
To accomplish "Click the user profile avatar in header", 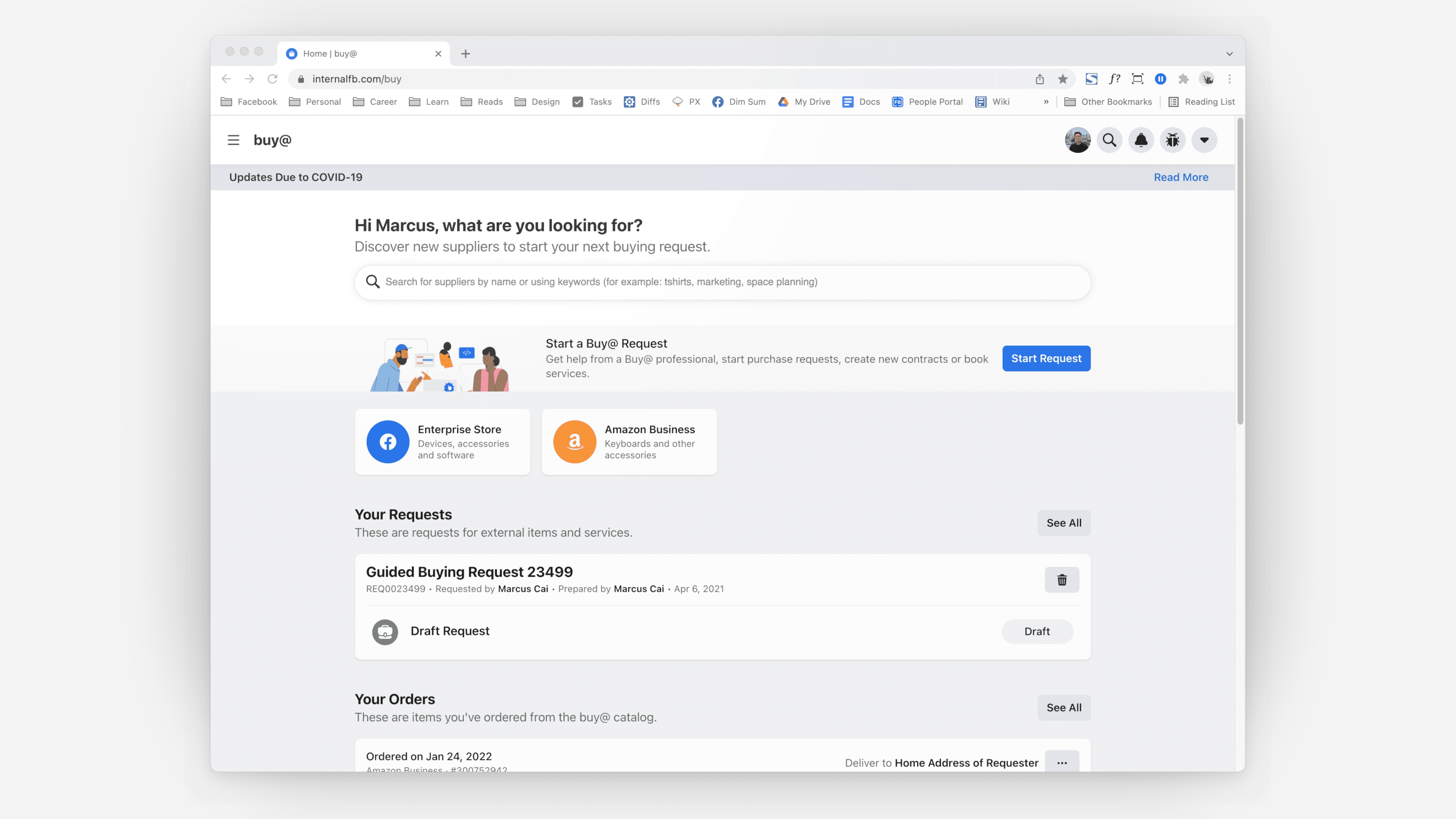I will [x=1078, y=140].
